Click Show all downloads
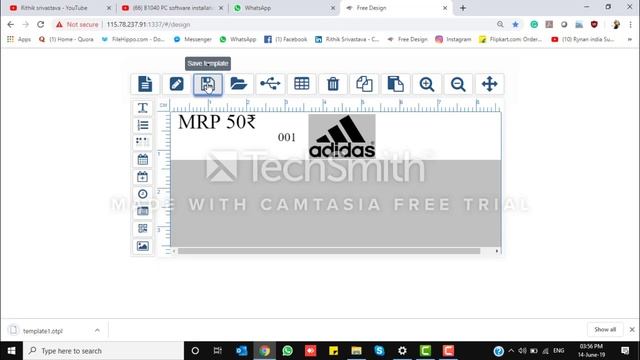The image size is (640, 360). [x=605, y=329]
